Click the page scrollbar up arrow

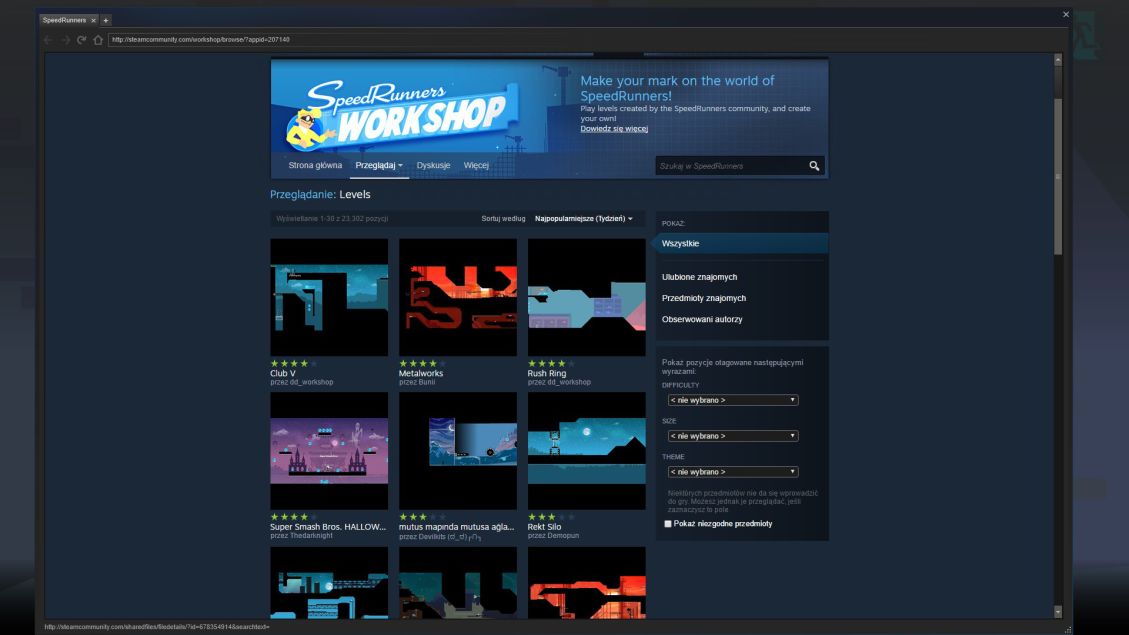pyautogui.click(x=1058, y=60)
